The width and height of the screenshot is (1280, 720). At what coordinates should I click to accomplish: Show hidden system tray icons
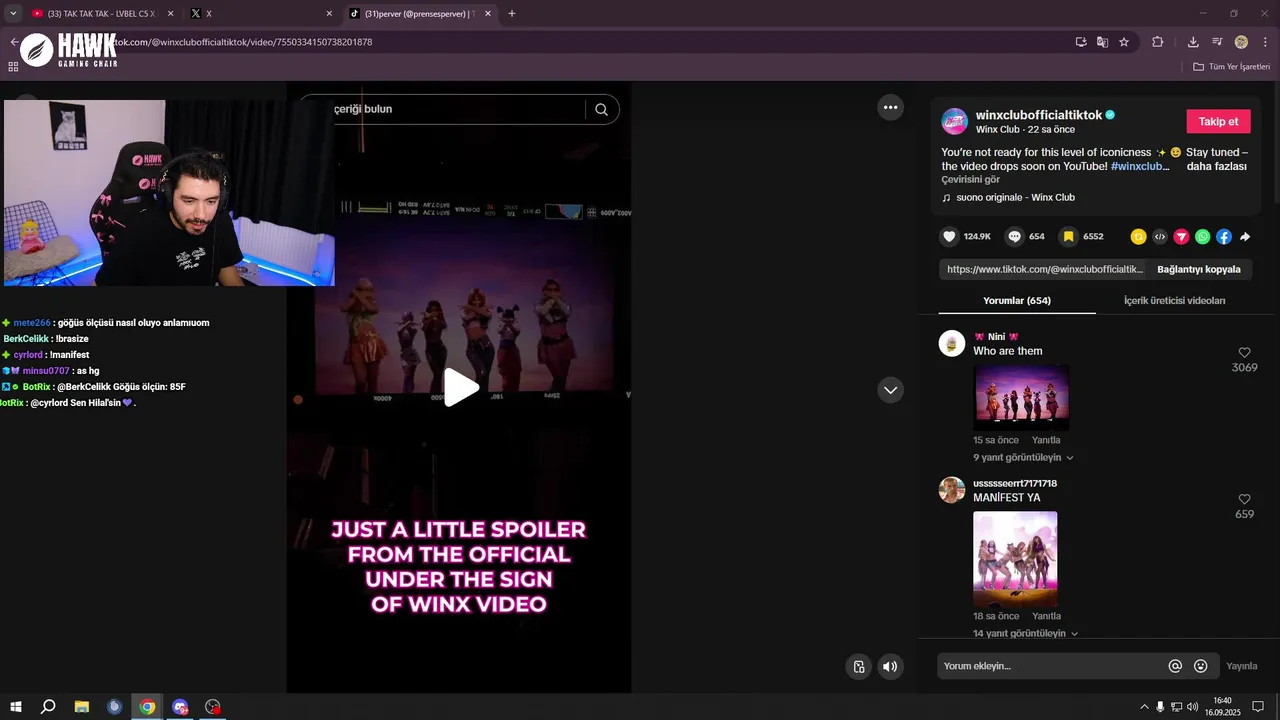[1144, 707]
